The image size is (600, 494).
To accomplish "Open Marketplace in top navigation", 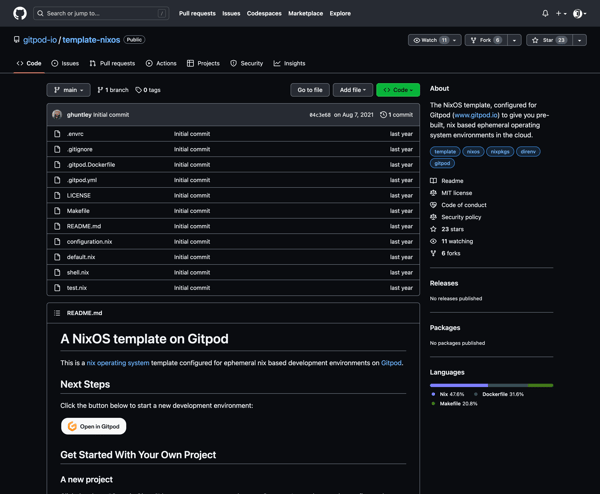I will [x=305, y=13].
